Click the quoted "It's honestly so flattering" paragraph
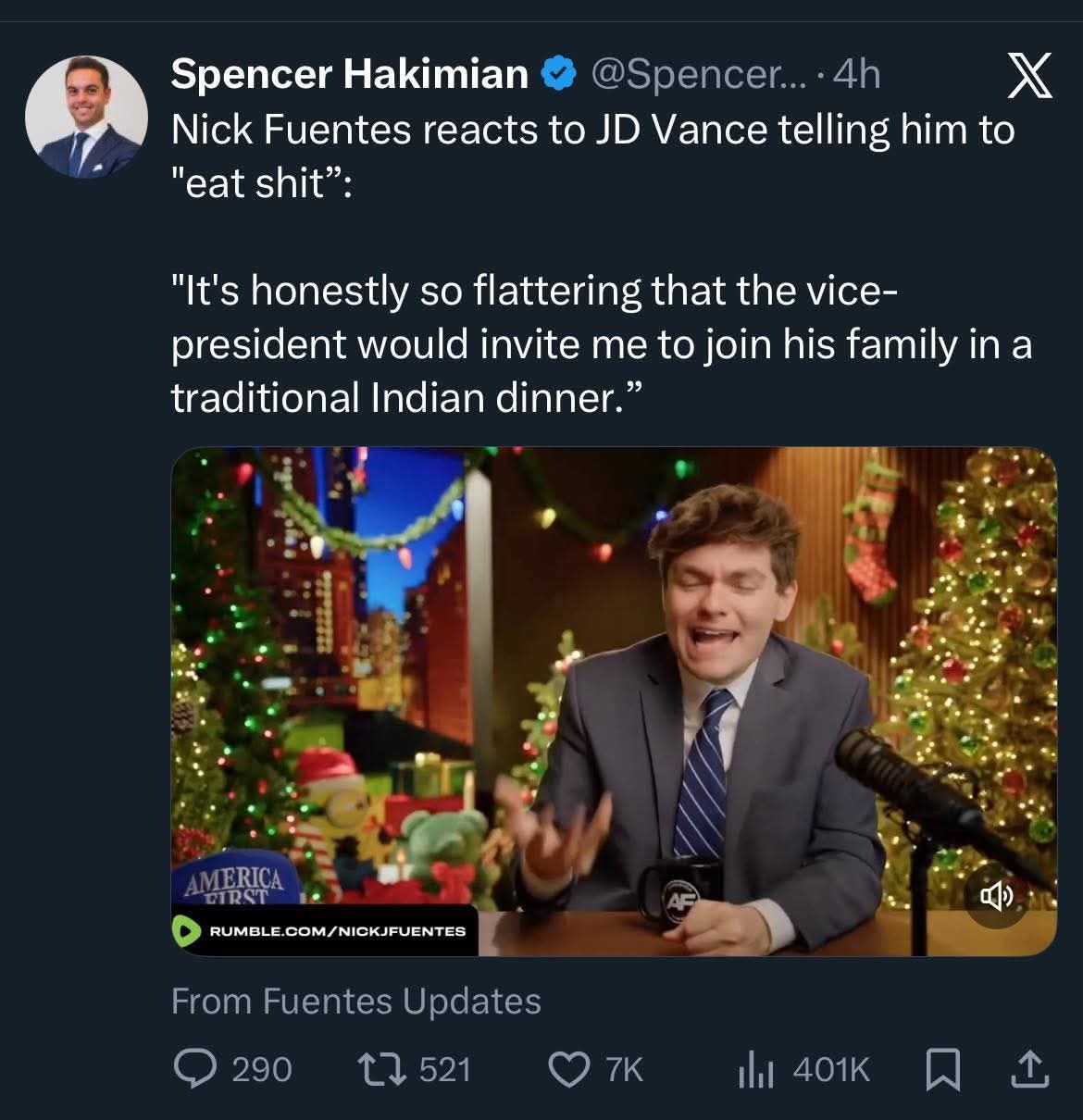This screenshot has height=1120, width=1083. (602, 344)
